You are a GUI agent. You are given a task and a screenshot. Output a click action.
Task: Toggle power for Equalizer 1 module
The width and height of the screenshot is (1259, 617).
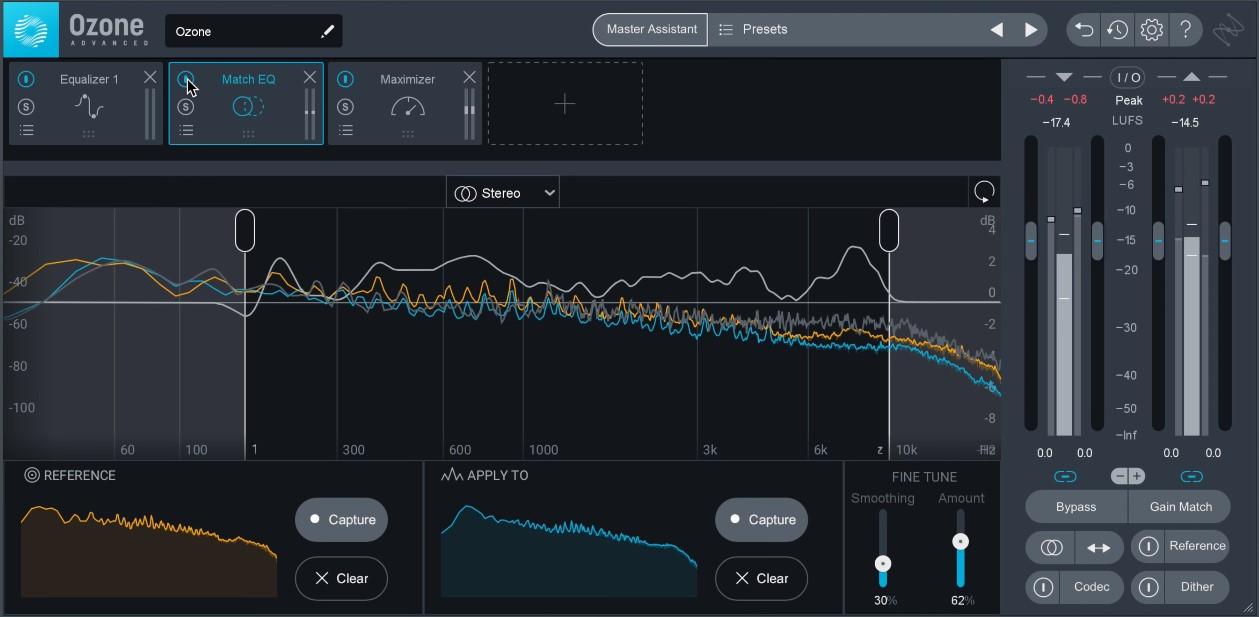pos(27,79)
